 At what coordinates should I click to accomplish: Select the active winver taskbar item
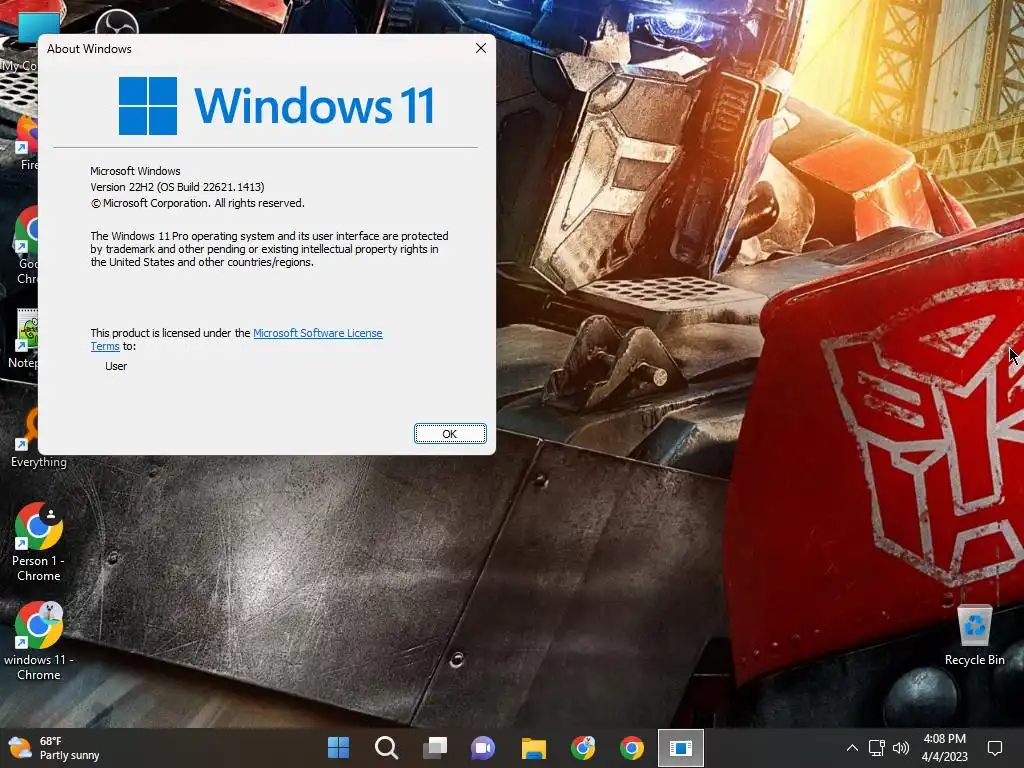coord(680,748)
